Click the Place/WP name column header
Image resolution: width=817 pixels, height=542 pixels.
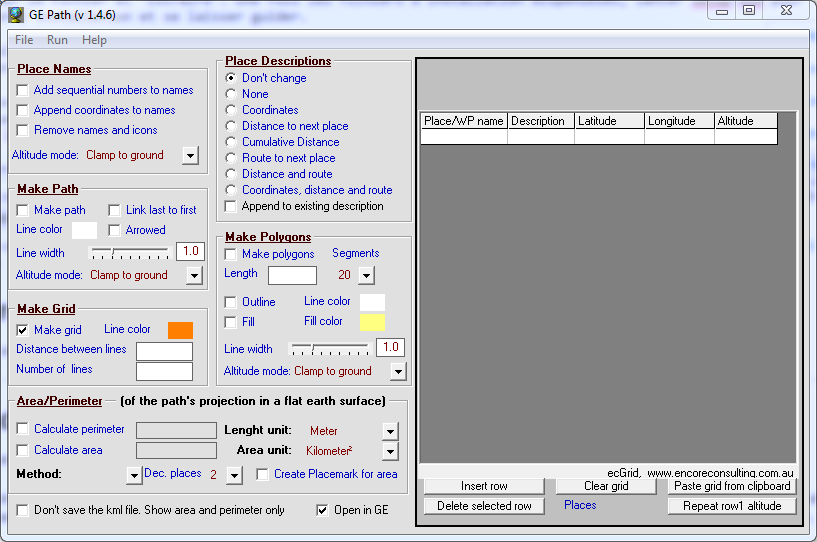464,121
